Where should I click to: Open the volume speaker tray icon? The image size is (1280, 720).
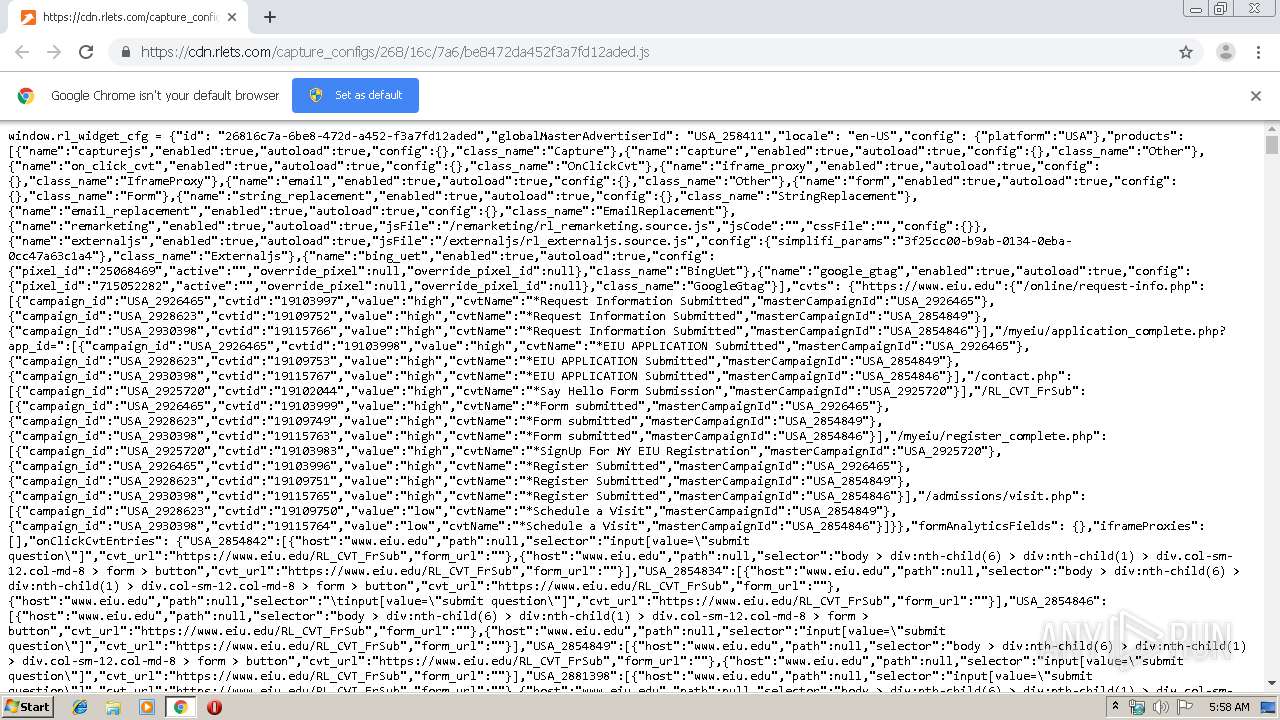[1161, 707]
